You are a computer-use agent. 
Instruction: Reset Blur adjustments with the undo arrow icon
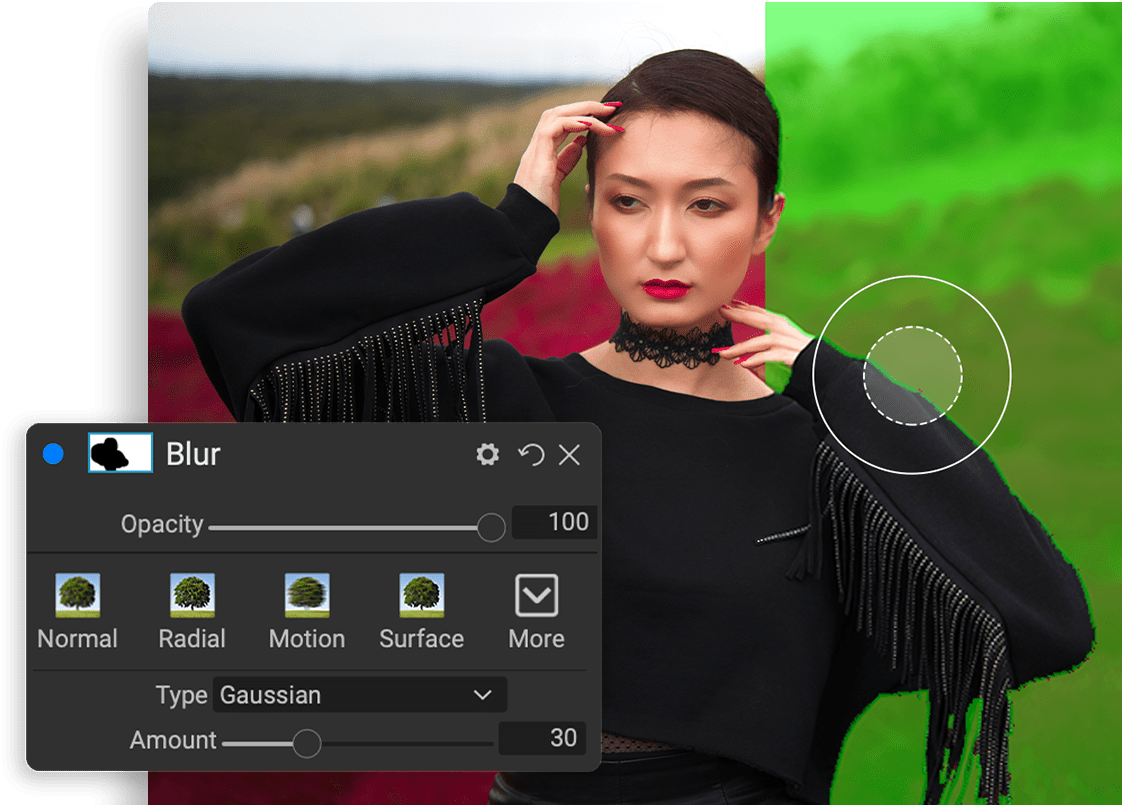[x=530, y=455]
